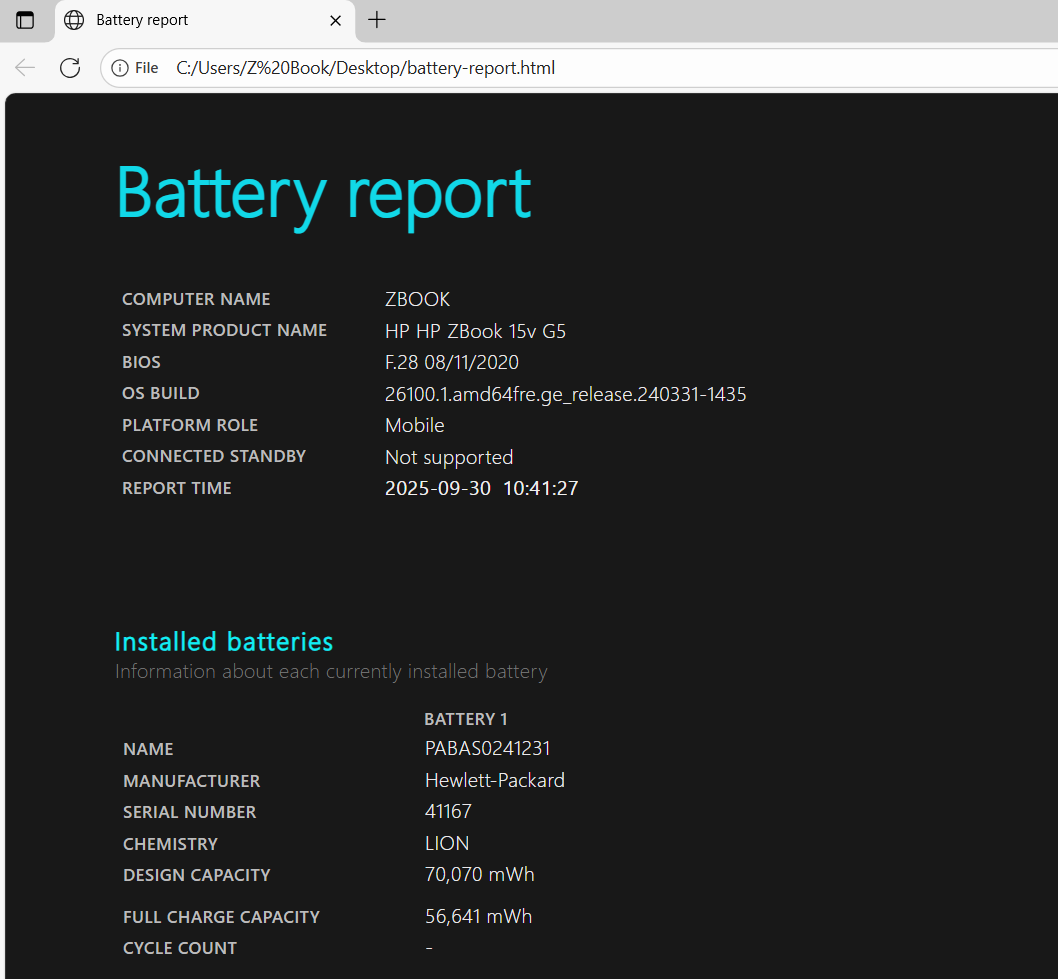Screen dimensions: 1058x979
Task: Click the serial number 41167
Action: coord(447,811)
